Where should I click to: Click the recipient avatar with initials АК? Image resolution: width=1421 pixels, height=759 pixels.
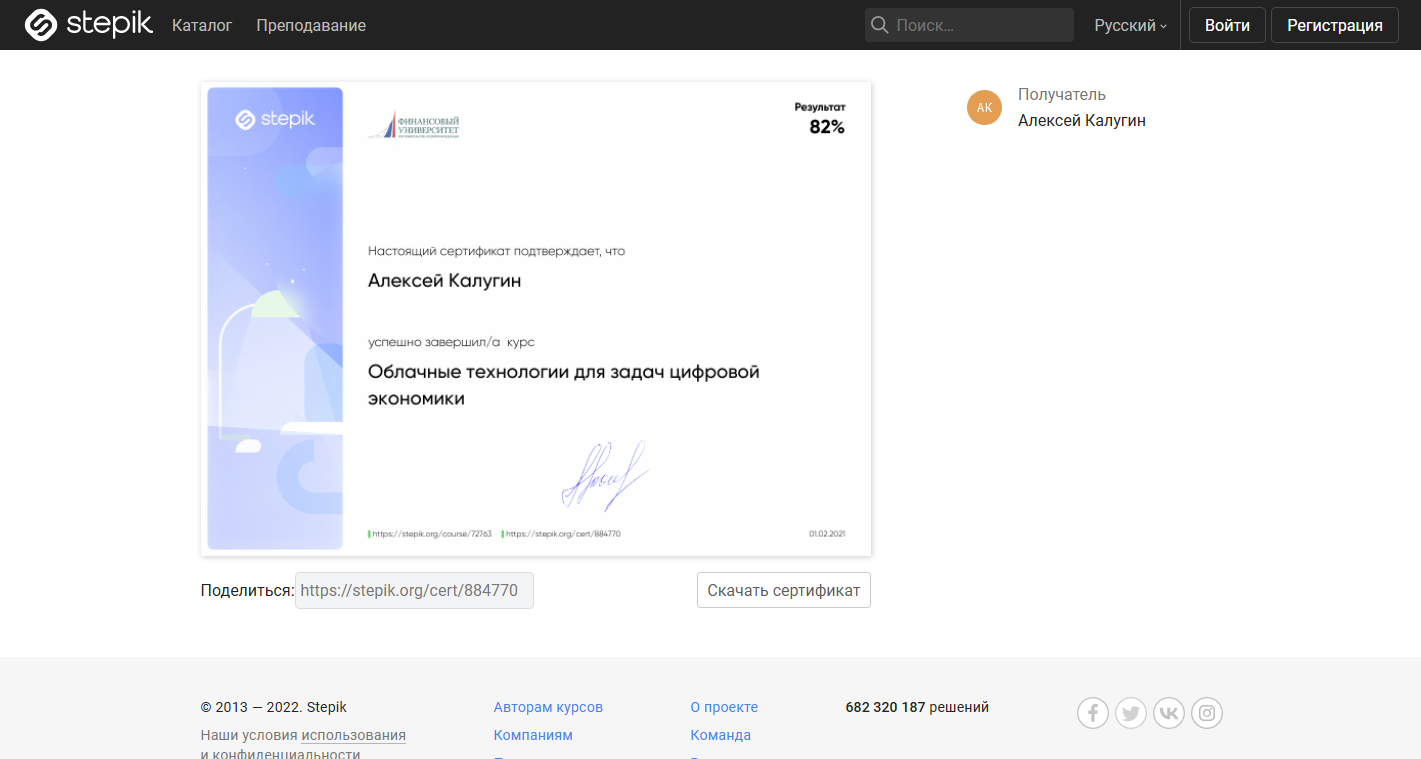984,107
